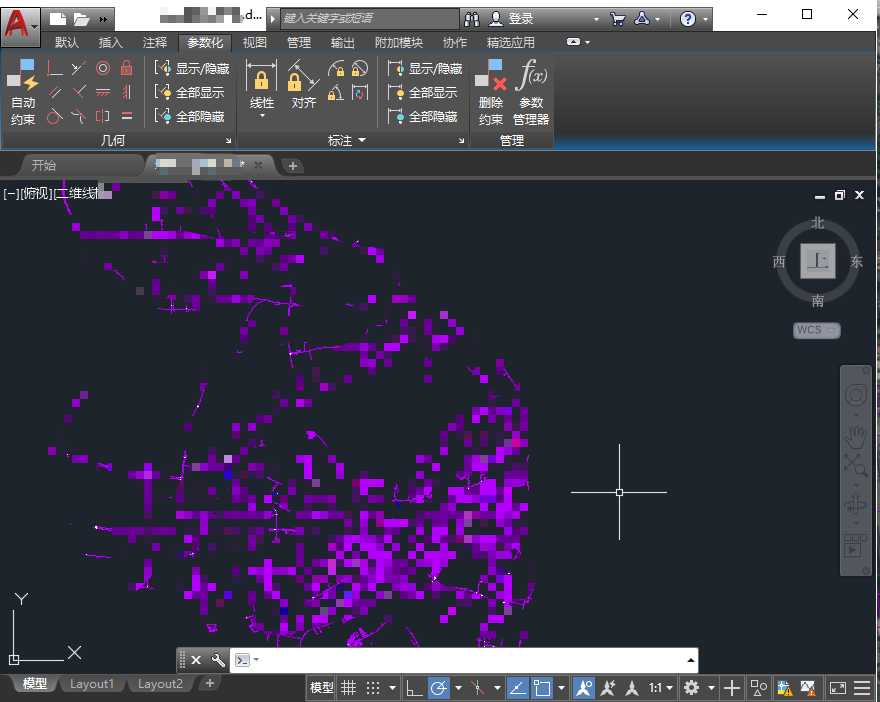
Task: Select the Parallel geometric constraint icon
Action: [54, 92]
